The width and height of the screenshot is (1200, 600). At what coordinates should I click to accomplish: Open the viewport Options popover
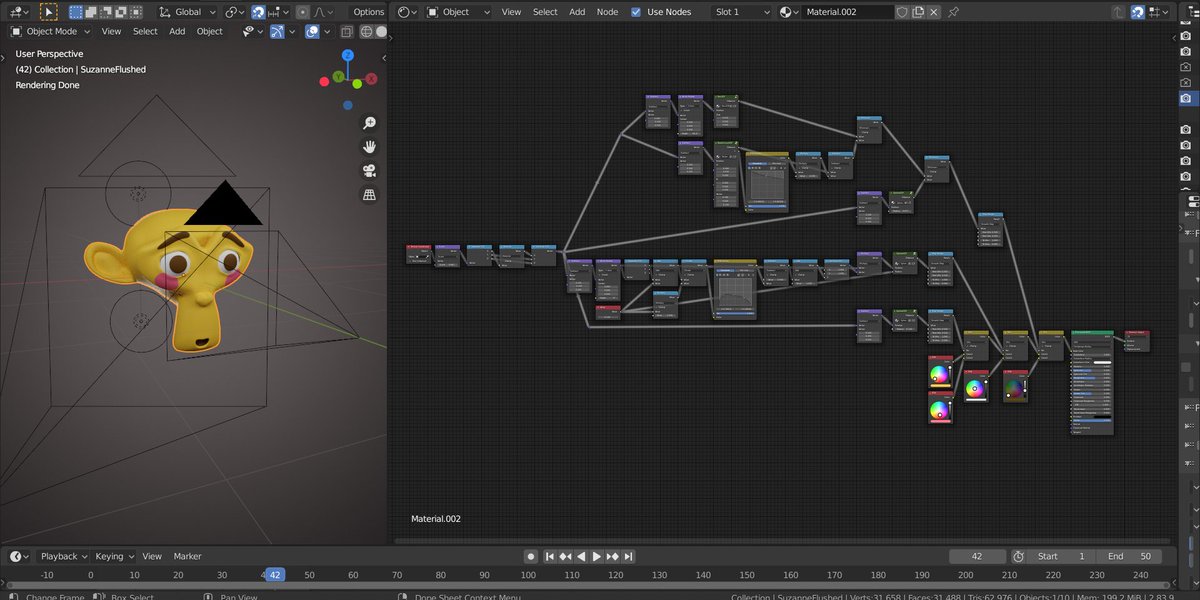pyautogui.click(x=368, y=12)
